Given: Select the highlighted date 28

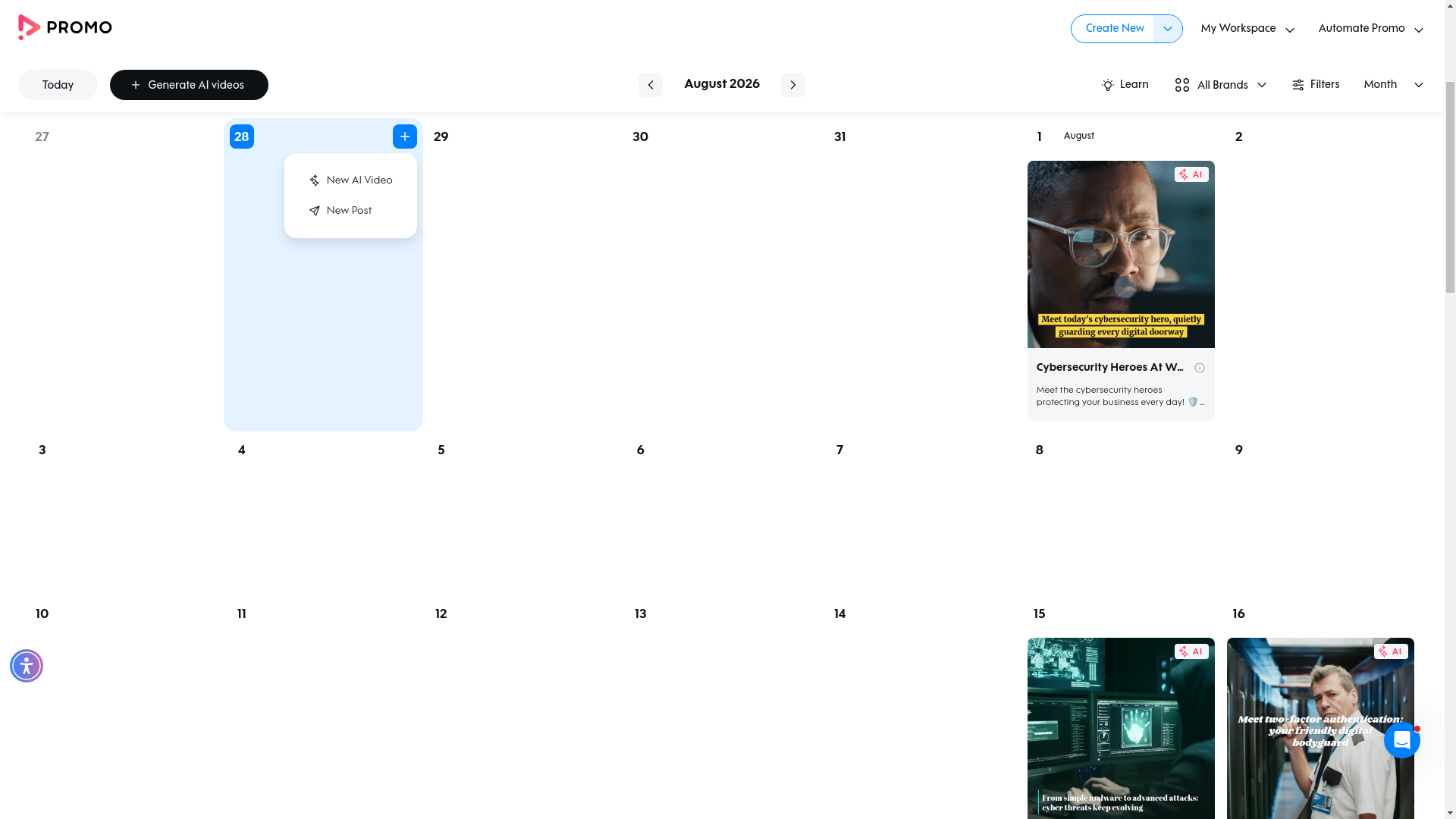Looking at the screenshot, I should pos(241,136).
